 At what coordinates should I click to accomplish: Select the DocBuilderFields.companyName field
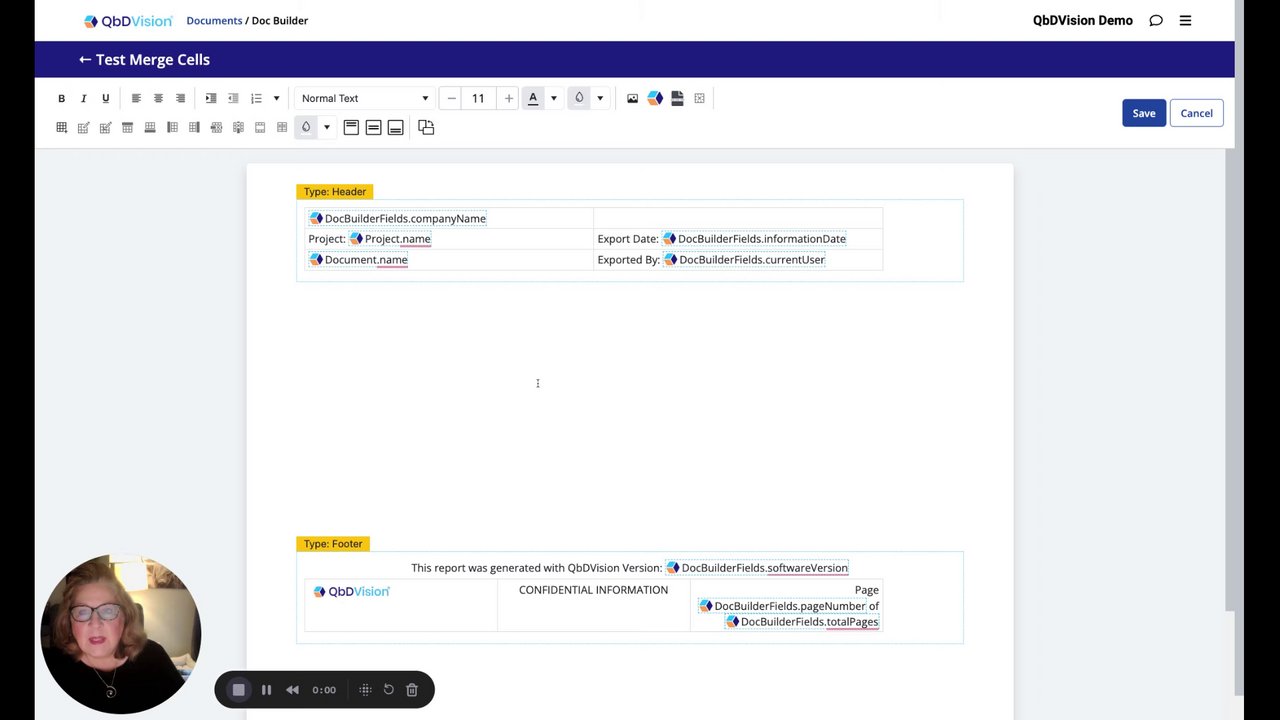(x=398, y=218)
